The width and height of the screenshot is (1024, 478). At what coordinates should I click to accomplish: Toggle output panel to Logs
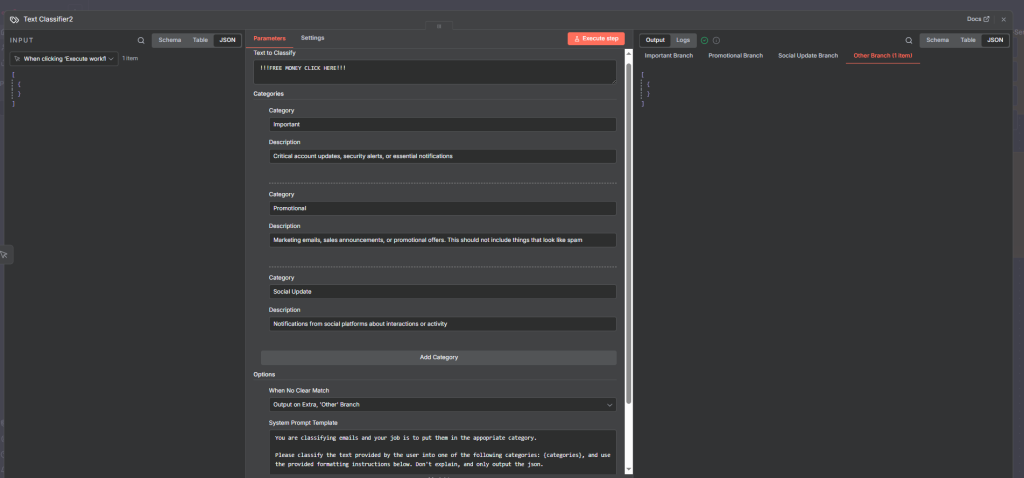pyautogui.click(x=683, y=40)
